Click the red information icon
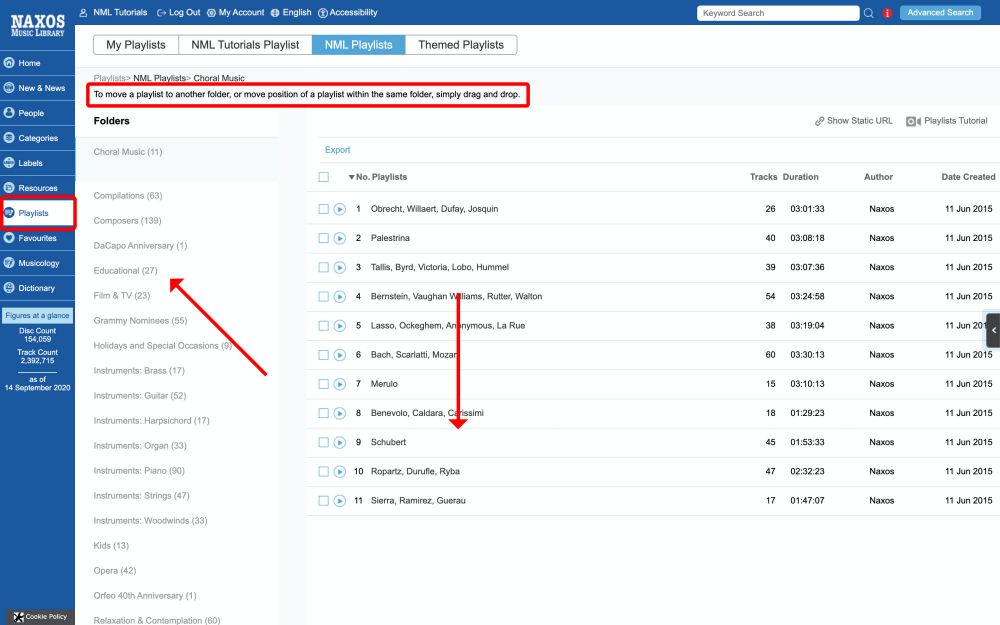Viewport: 1000px width, 625px height. point(887,13)
